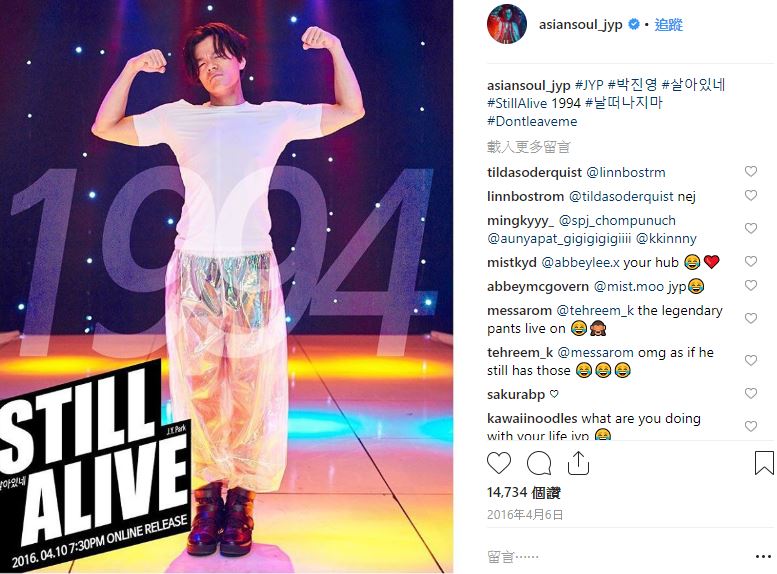Share the post via the share icon
777x574 pixels.
point(578,463)
